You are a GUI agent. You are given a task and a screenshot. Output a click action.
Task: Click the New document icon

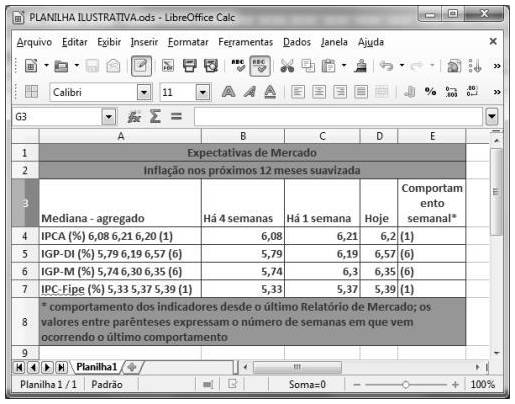point(31,66)
